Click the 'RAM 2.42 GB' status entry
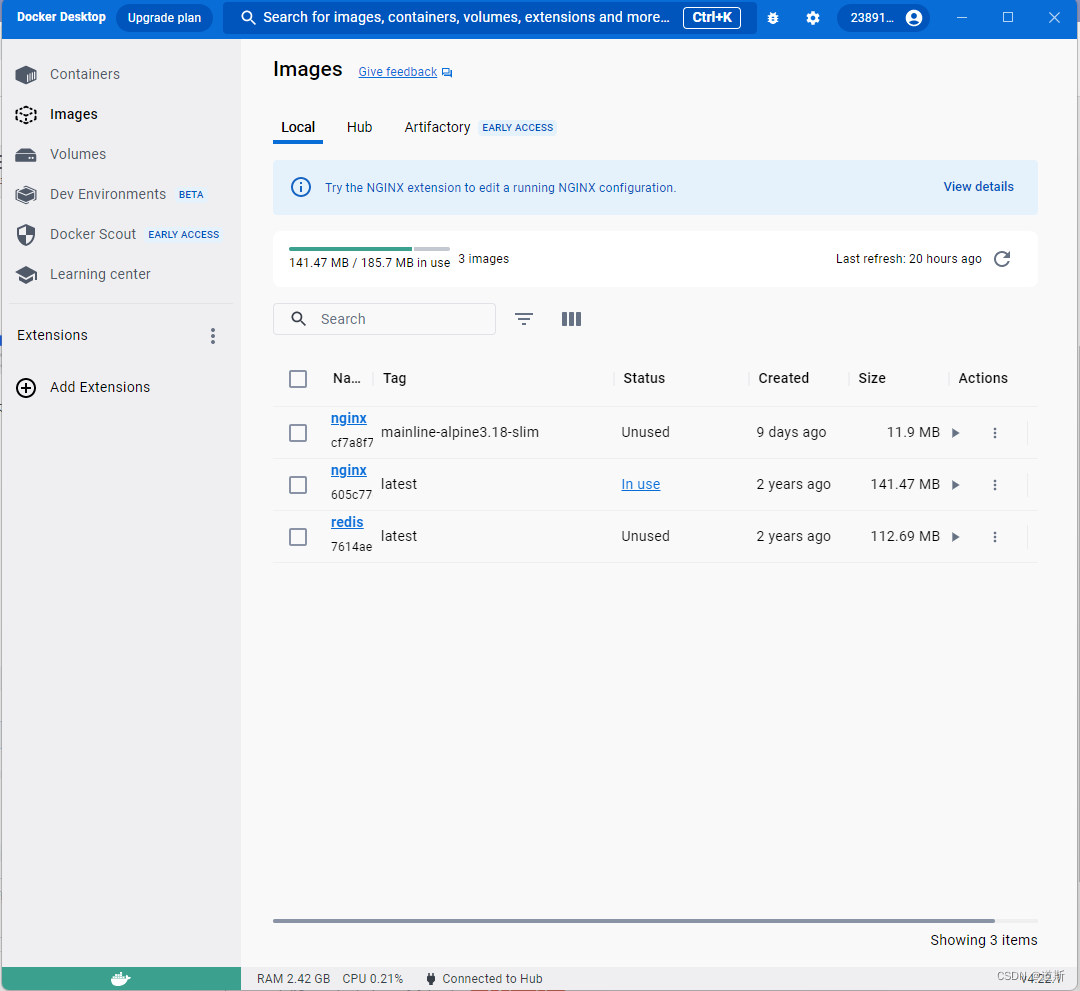 click(293, 979)
